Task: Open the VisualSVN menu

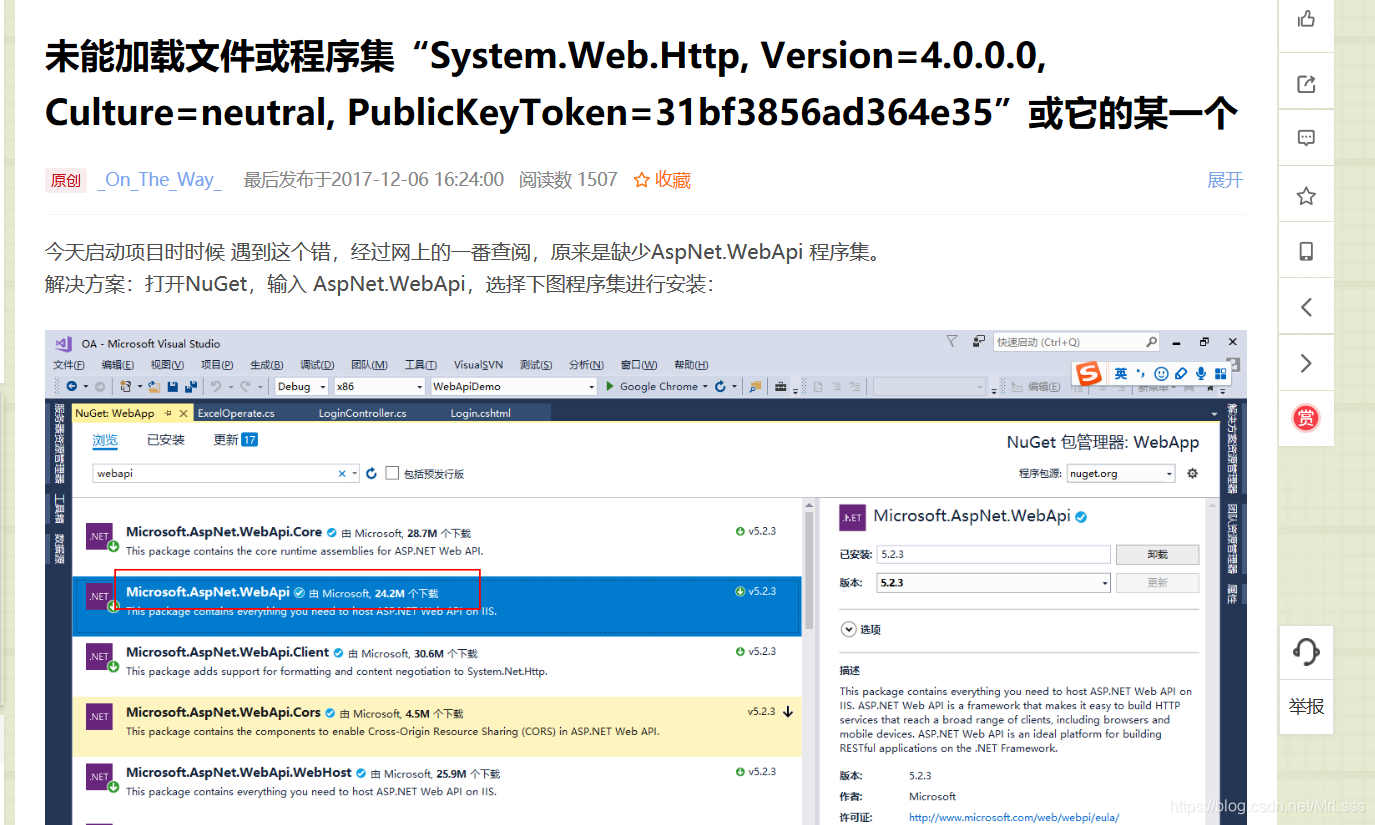Action: (x=478, y=365)
